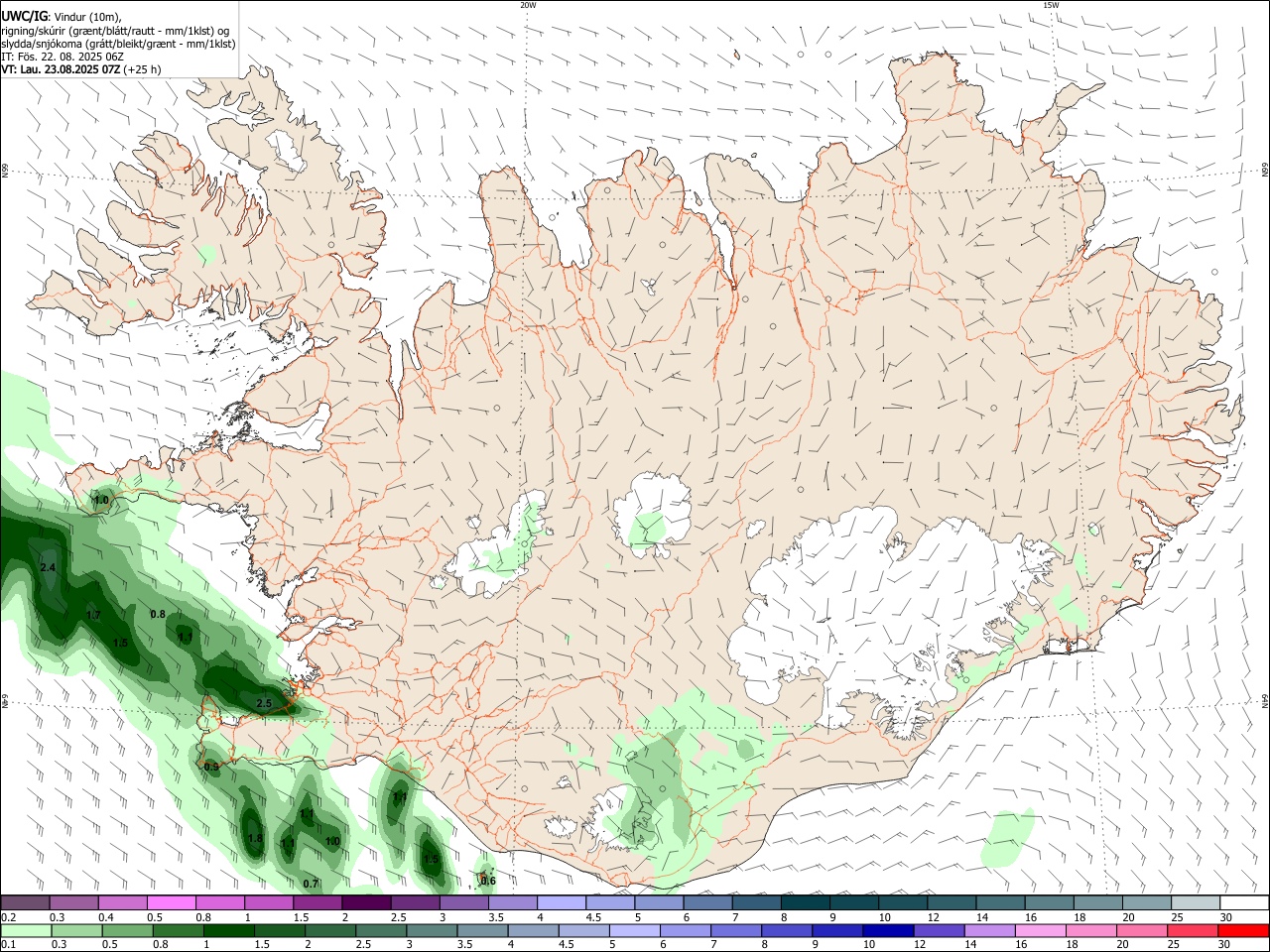
Task: Click the '15W' longitude label
Action: [x=1051, y=5]
